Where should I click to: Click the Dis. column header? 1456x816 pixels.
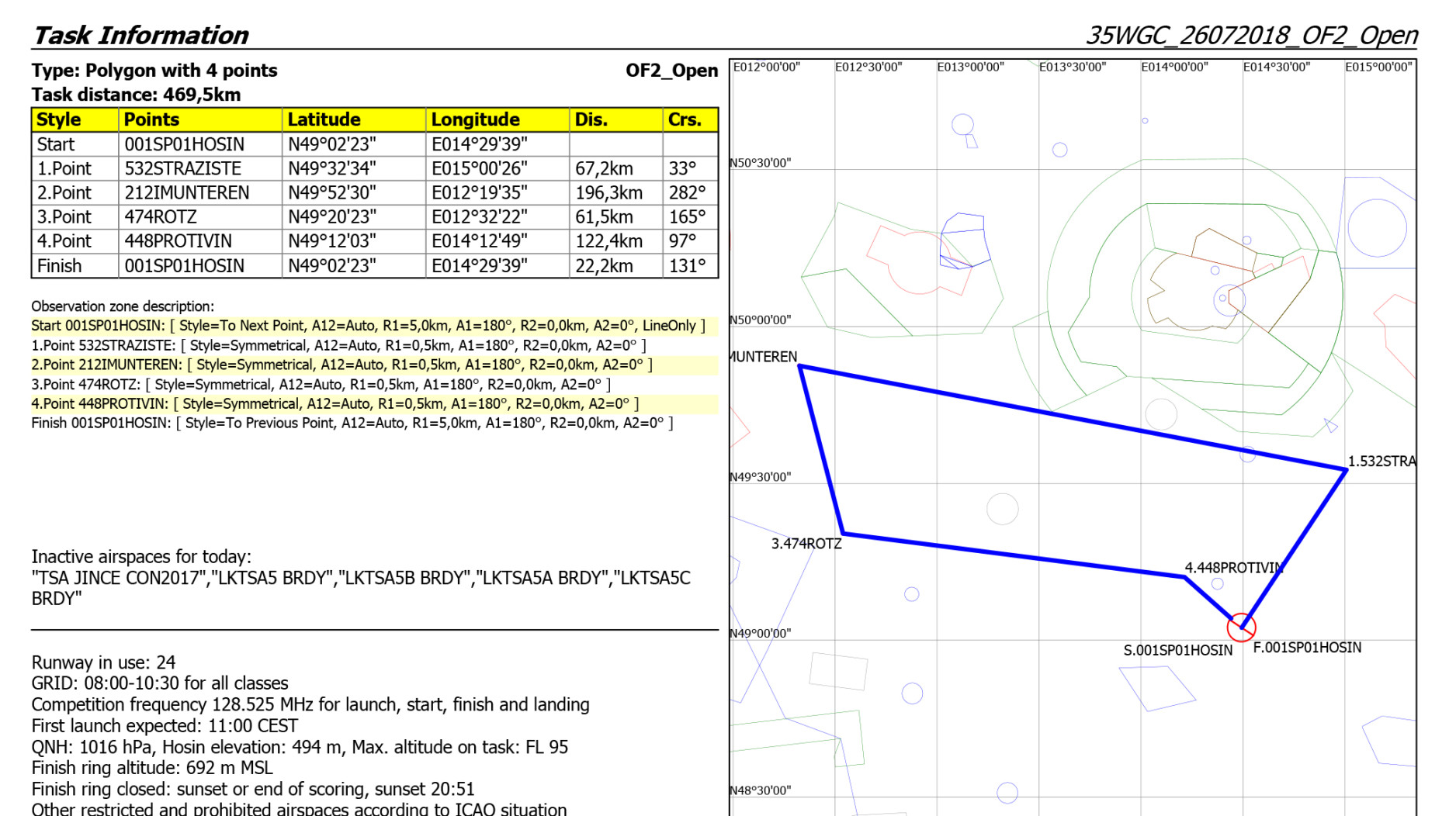(x=591, y=119)
